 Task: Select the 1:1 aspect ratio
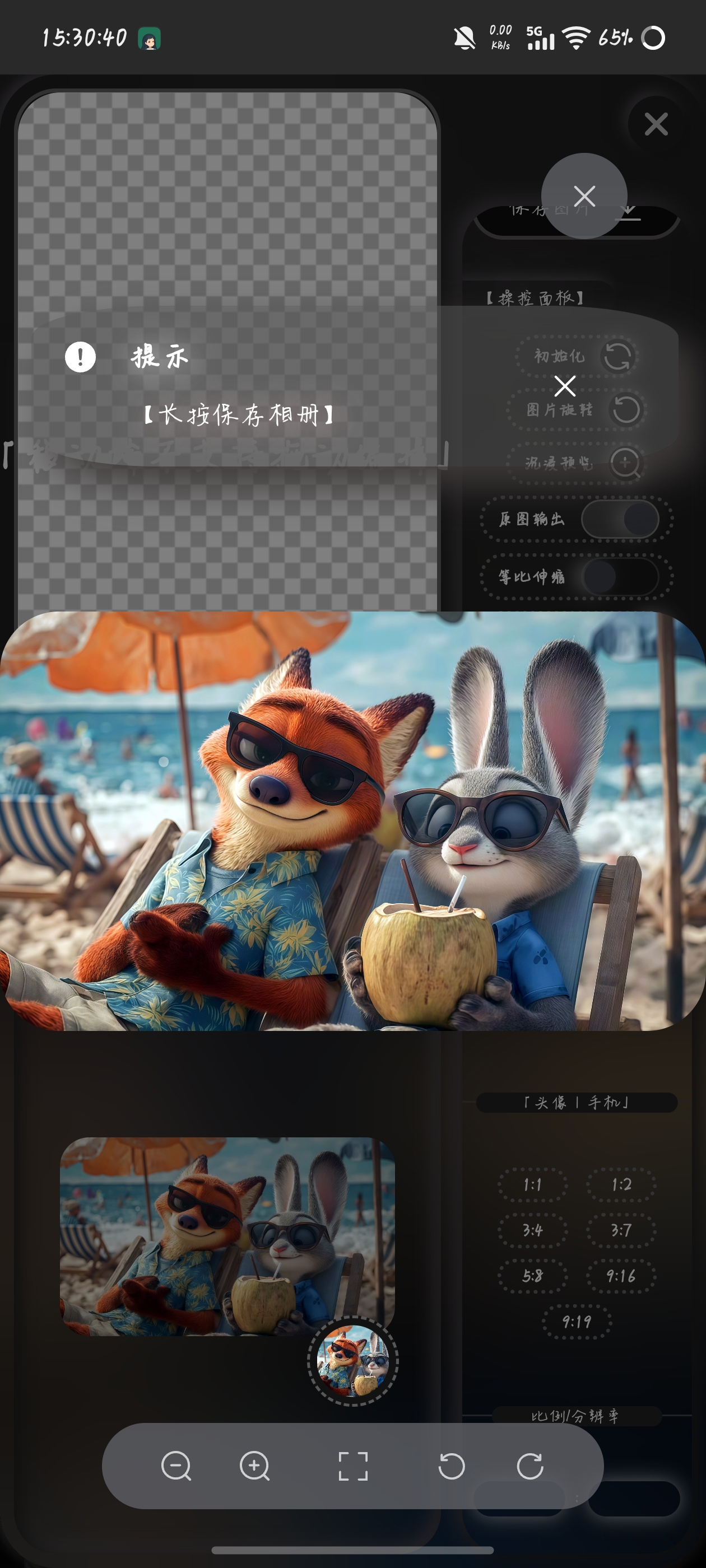[532, 1184]
